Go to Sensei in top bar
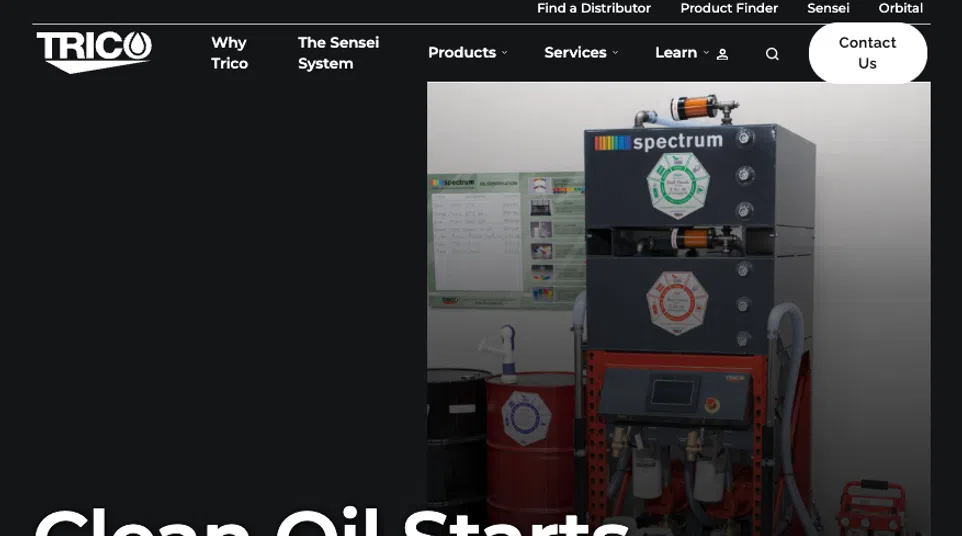The image size is (962, 536). click(x=828, y=9)
